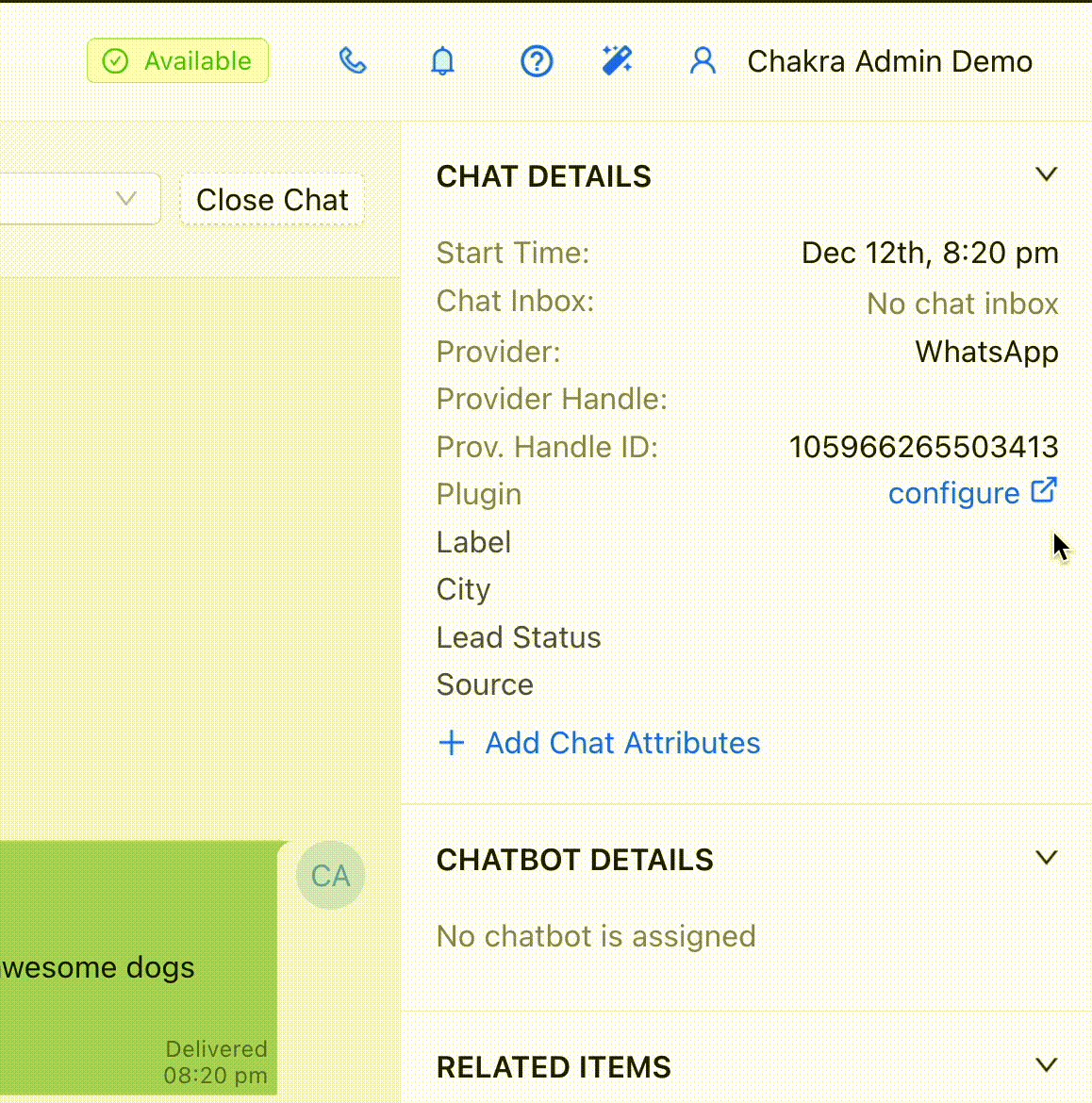1092x1103 pixels.
Task: Toggle the Available status badge
Action: pos(178,61)
